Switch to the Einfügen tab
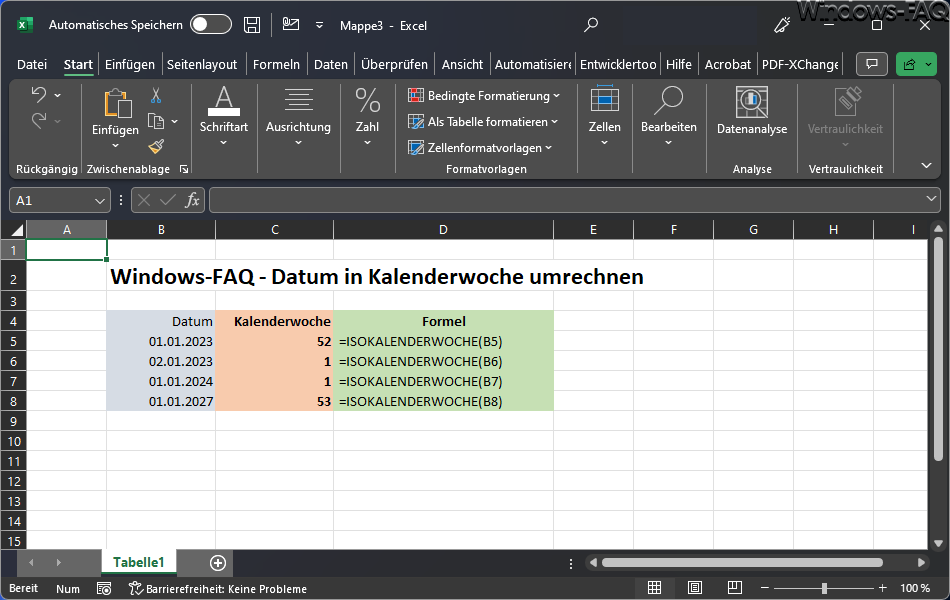The width and height of the screenshot is (950, 600). coord(130,64)
